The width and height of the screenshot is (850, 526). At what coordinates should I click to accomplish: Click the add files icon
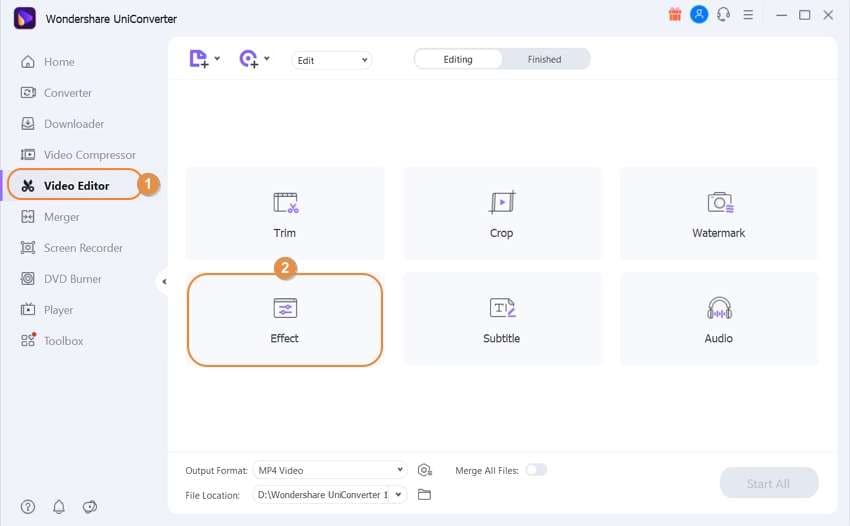198,59
